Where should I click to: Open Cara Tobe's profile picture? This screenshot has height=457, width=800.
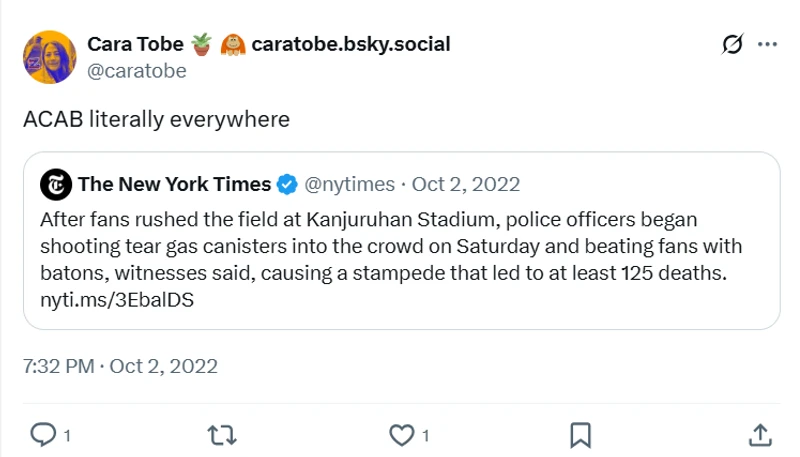(50, 57)
